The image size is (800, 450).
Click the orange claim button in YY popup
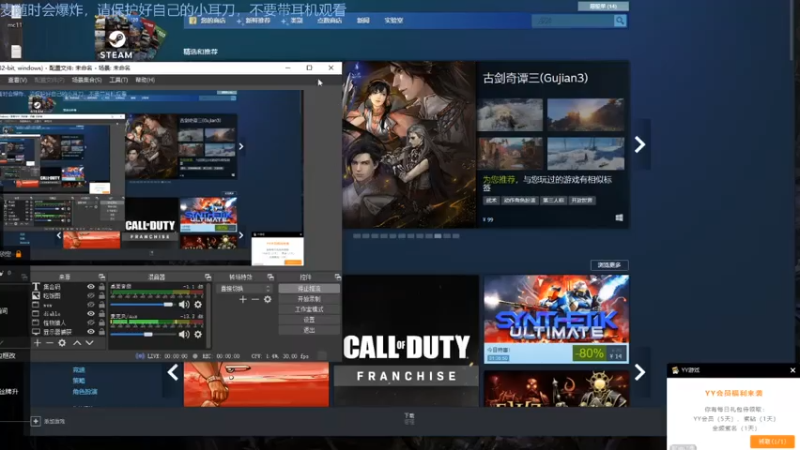coord(772,441)
